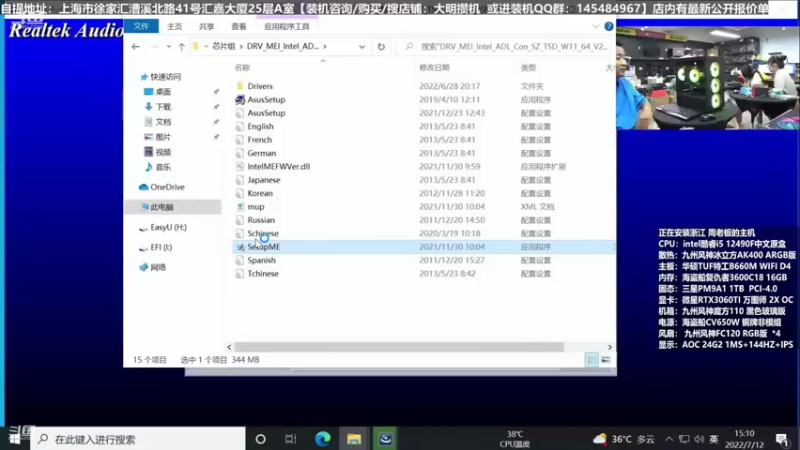This screenshot has width=800, height=450.
Task: Open File Explorer taskbar icon
Action: (354, 439)
